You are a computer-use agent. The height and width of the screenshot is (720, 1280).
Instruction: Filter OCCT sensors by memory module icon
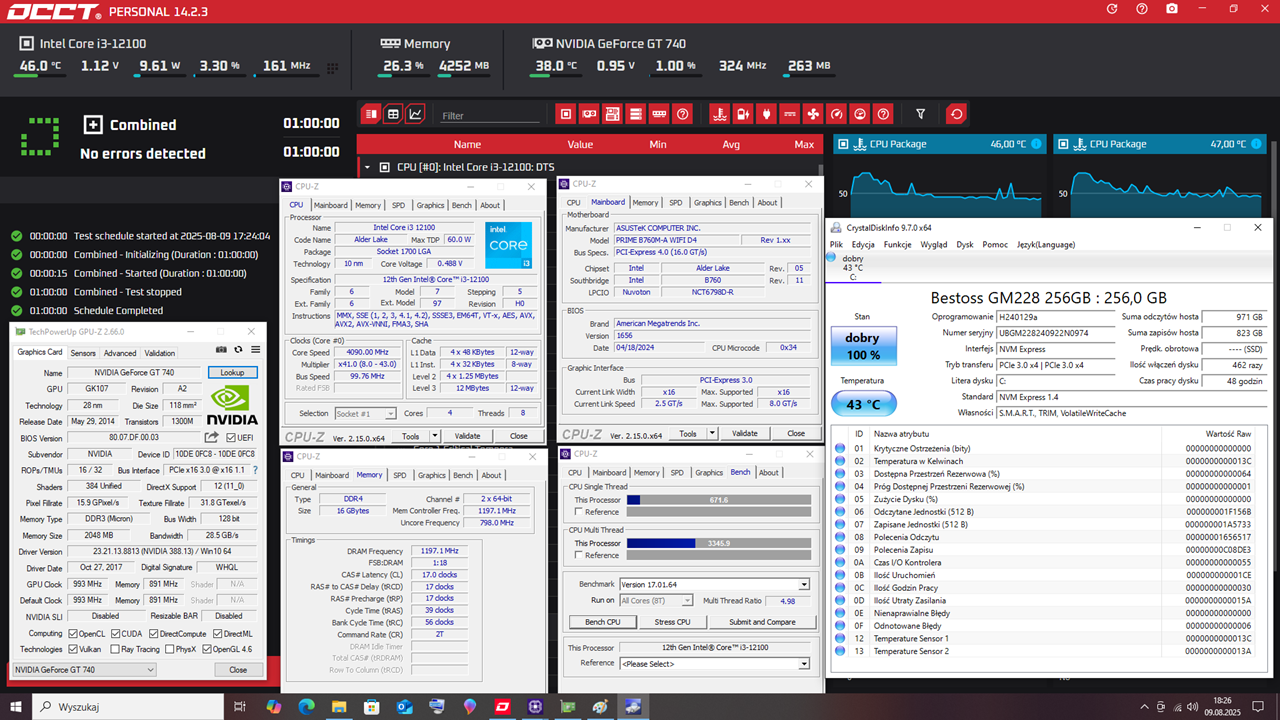tap(659, 114)
